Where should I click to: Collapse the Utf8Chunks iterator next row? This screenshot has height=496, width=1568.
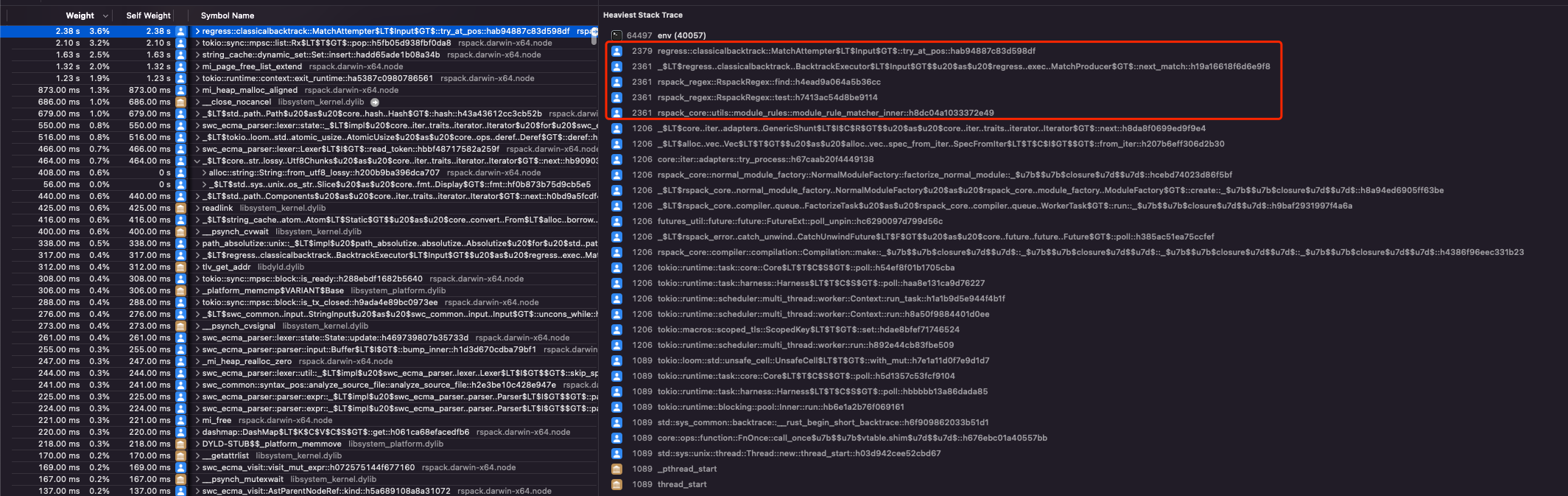(197, 161)
